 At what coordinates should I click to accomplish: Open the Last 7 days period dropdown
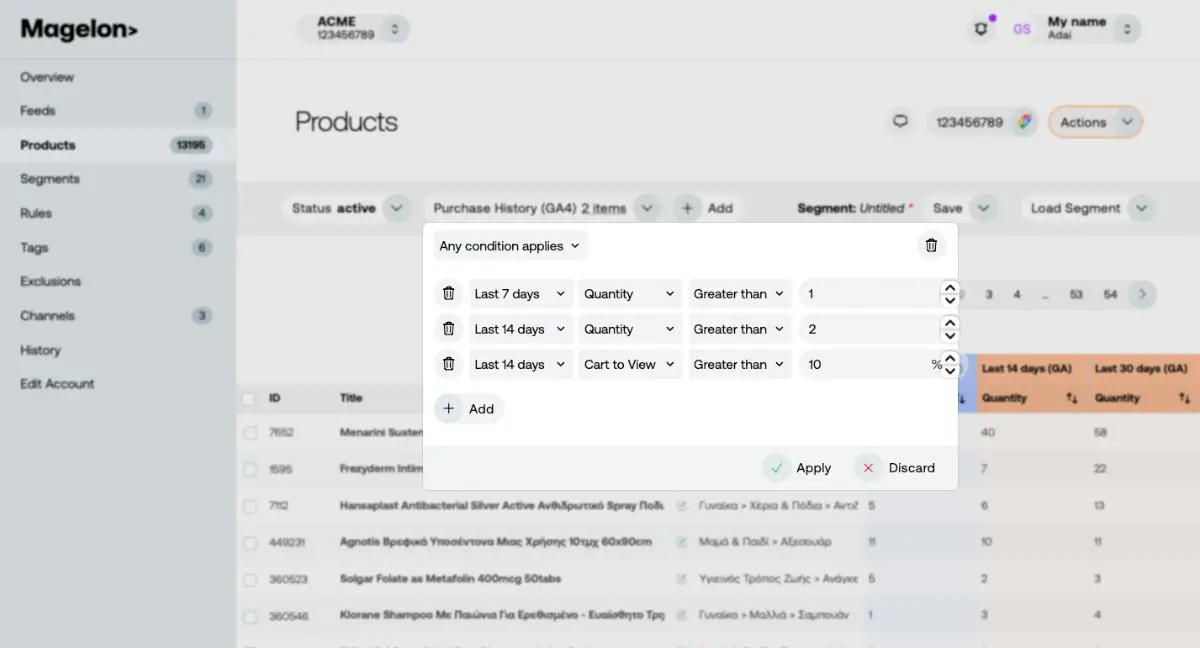520,294
